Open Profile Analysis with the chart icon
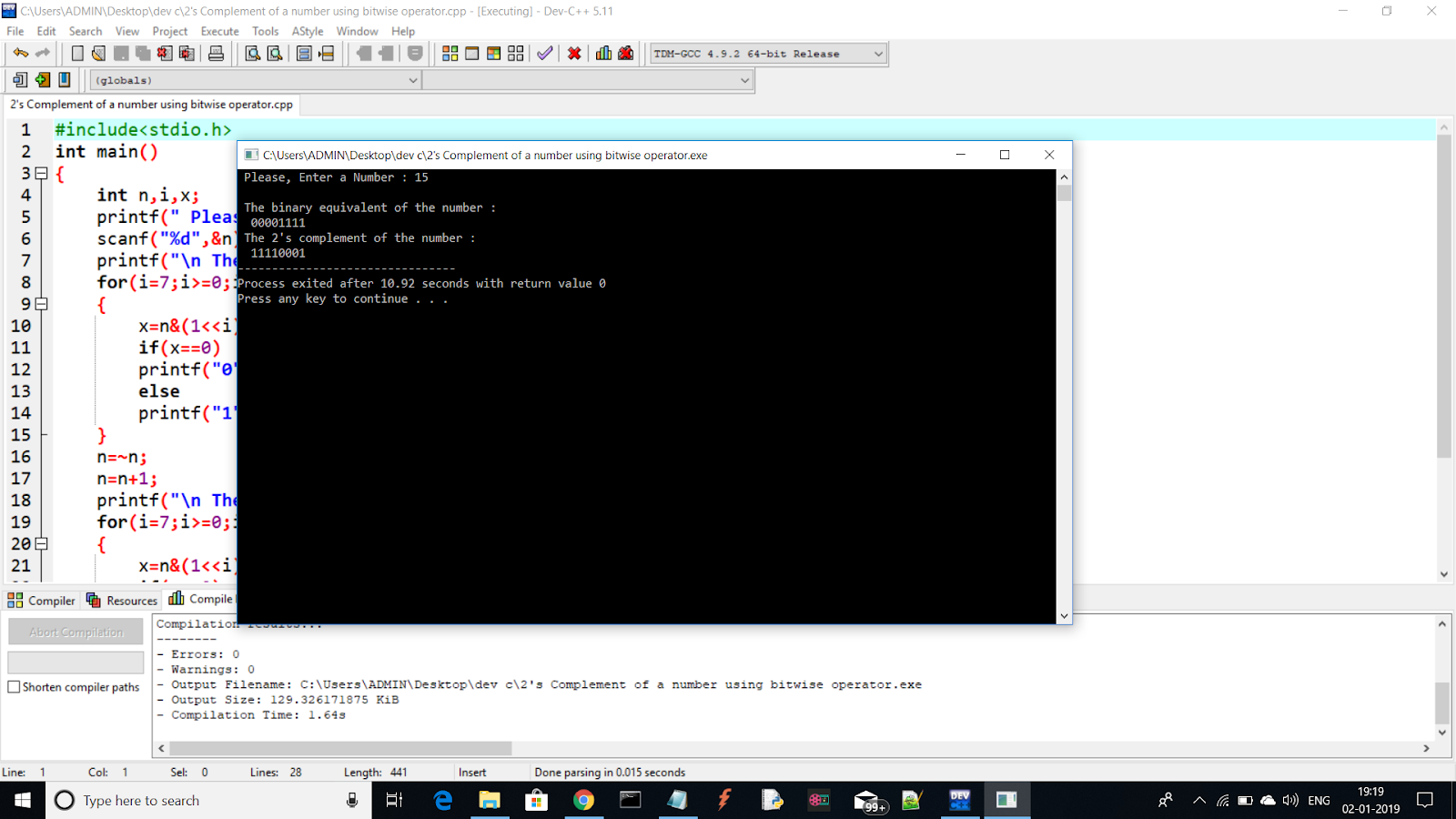This screenshot has width=1456, height=819. [603, 53]
